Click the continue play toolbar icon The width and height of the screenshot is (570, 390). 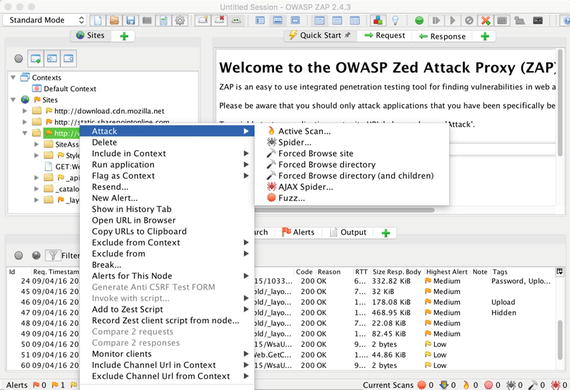pos(453,20)
